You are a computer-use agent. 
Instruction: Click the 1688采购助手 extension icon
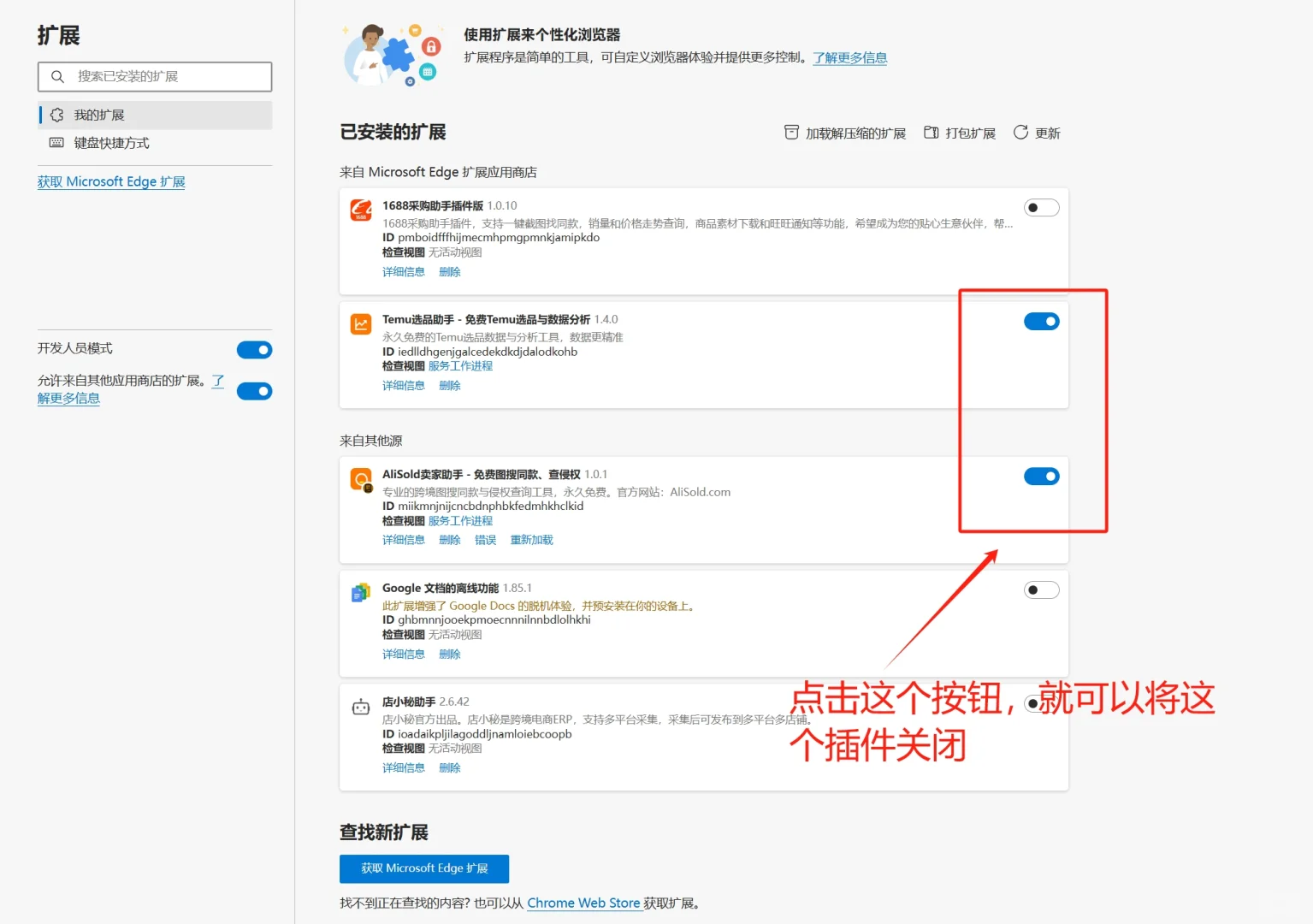pyautogui.click(x=360, y=208)
